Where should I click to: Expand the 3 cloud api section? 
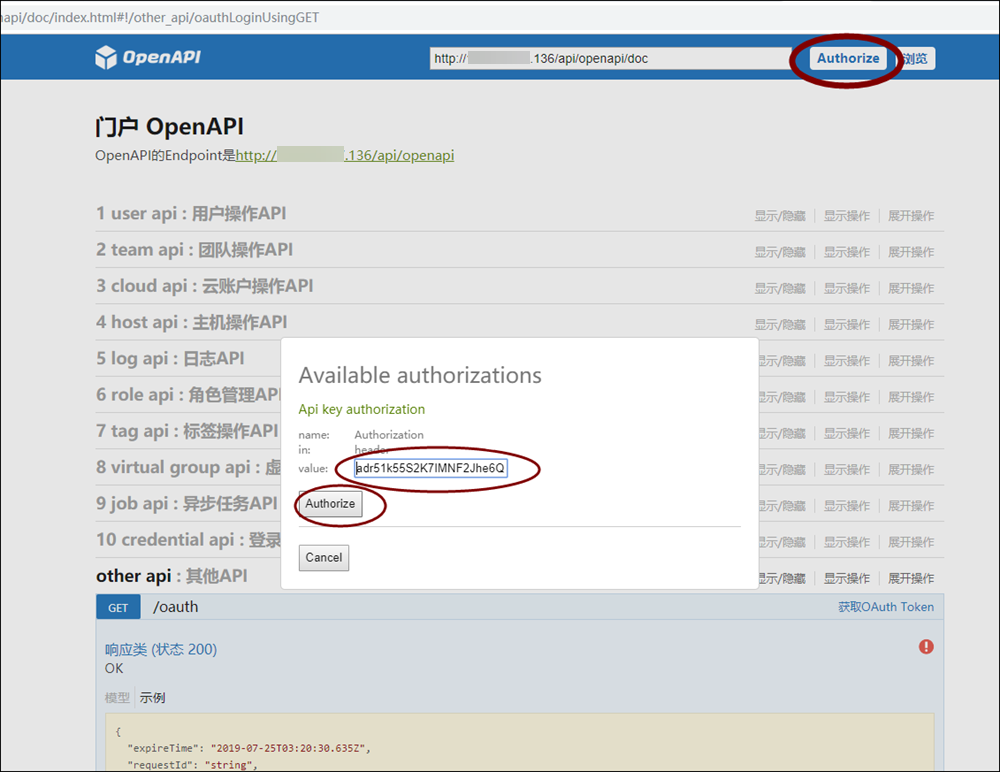coord(204,286)
